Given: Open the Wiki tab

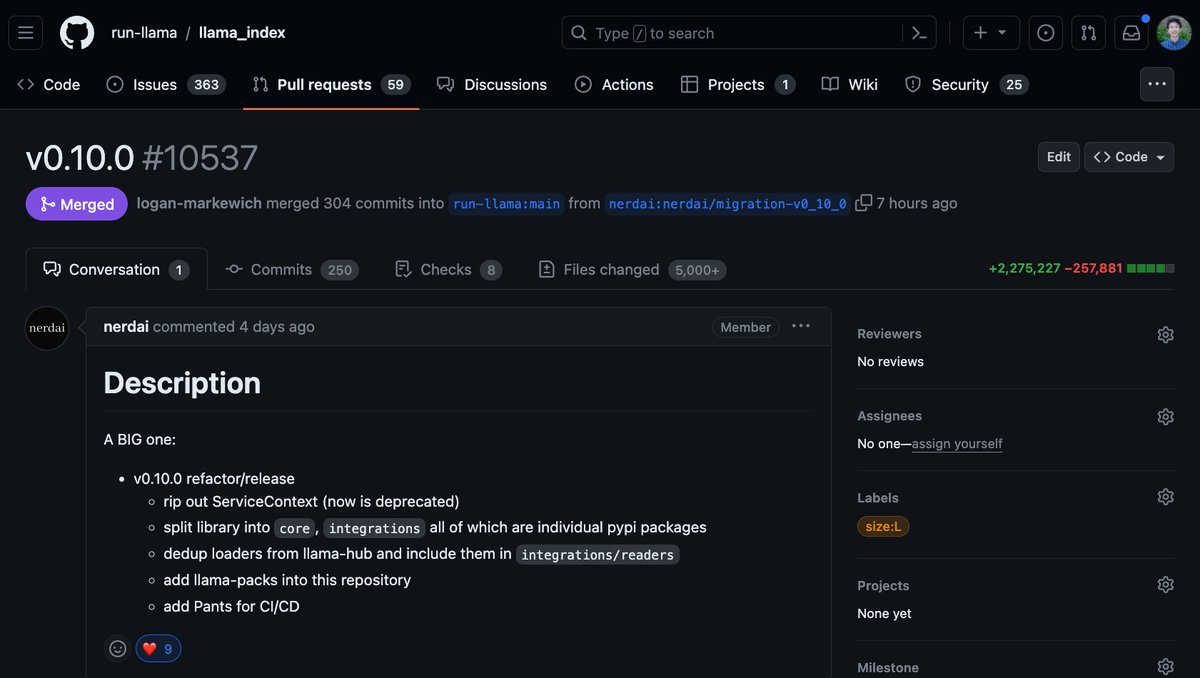Looking at the screenshot, I should tap(850, 85).
